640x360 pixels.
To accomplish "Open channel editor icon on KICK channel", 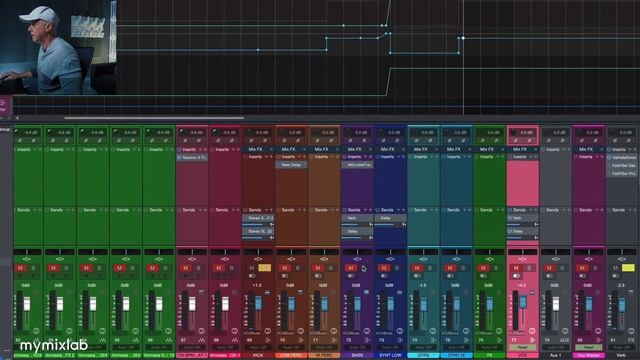I will [x=268, y=331].
